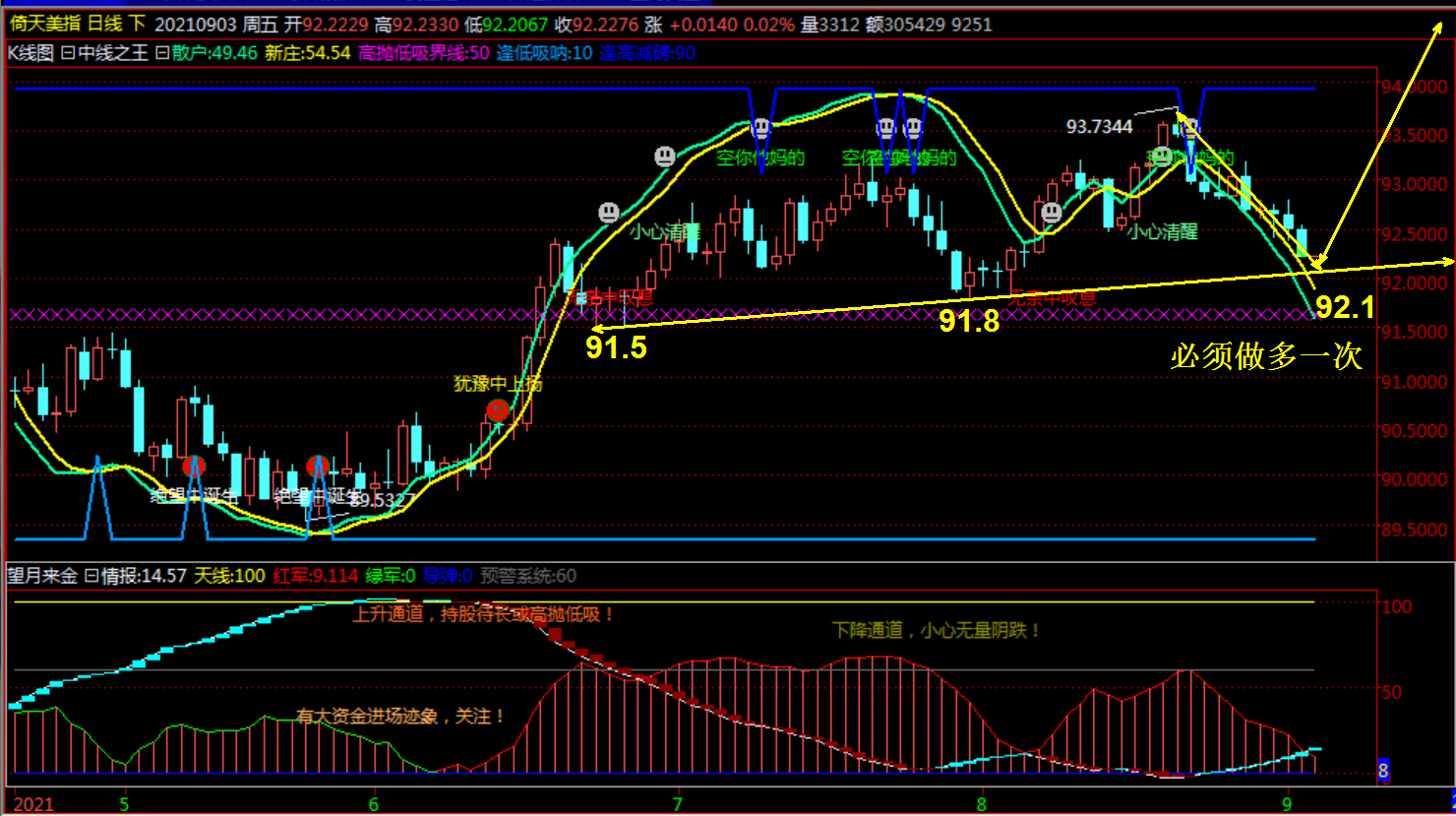Expand the K线图 chart type label
This screenshot has height=816, width=1456.
click(x=30, y=53)
